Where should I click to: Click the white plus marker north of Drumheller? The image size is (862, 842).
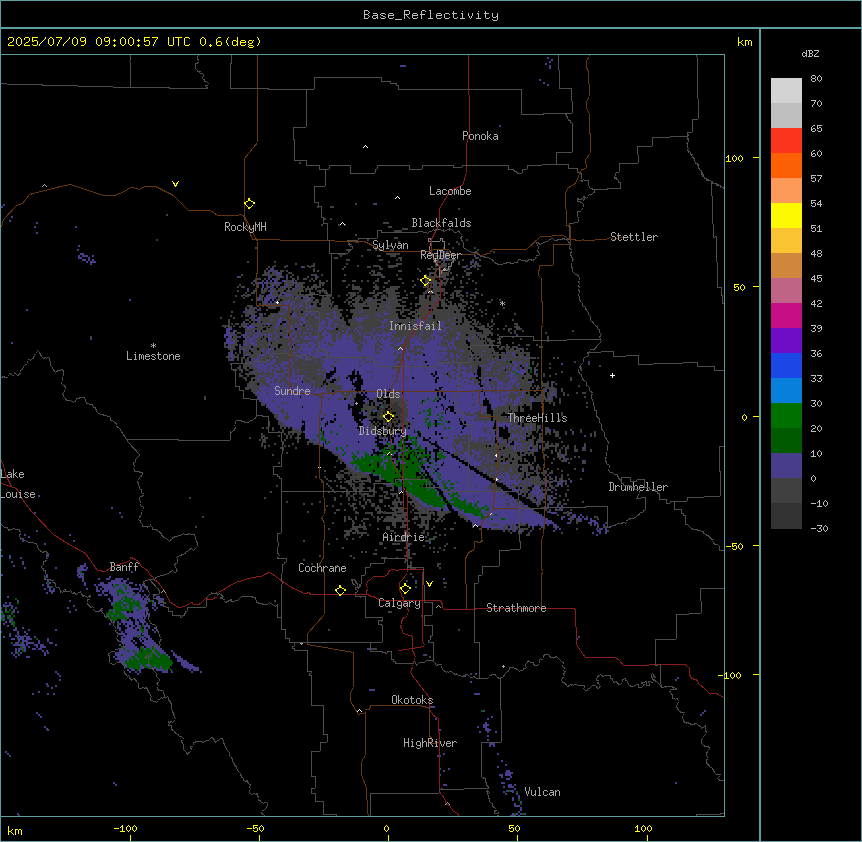click(x=612, y=375)
